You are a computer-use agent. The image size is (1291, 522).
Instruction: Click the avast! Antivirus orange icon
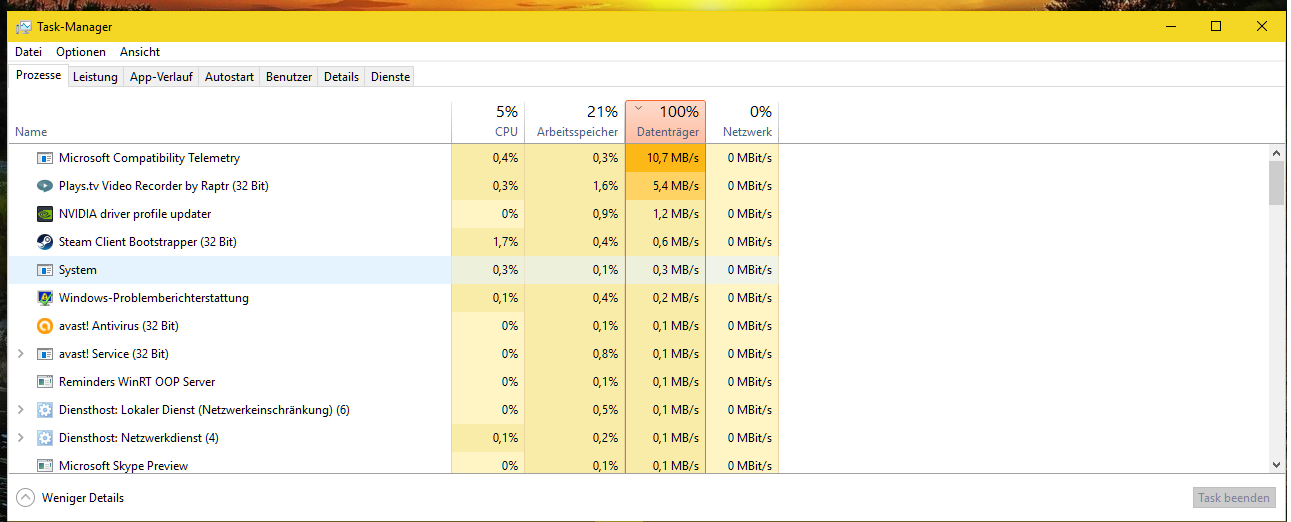(44, 326)
